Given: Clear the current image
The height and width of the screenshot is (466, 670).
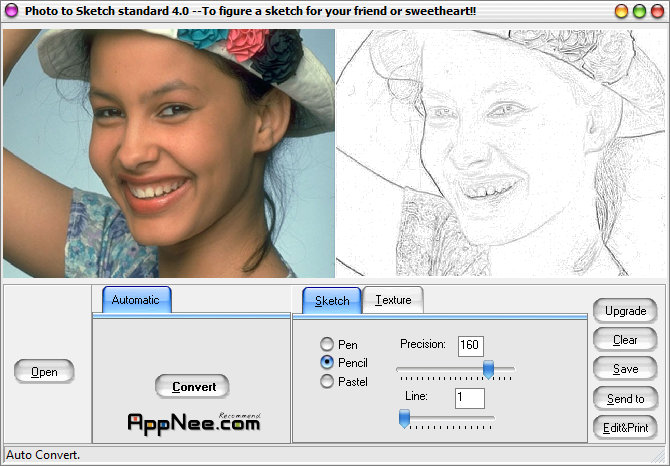Looking at the screenshot, I should (x=625, y=340).
